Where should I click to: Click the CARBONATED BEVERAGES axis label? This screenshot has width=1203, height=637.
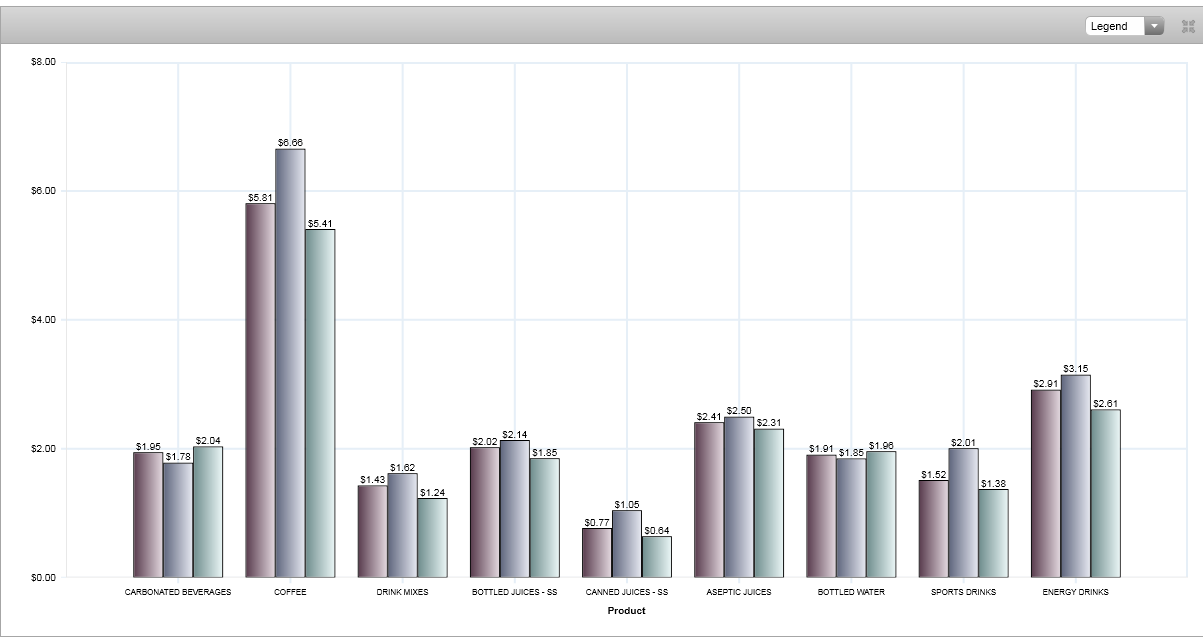coord(178,592)
